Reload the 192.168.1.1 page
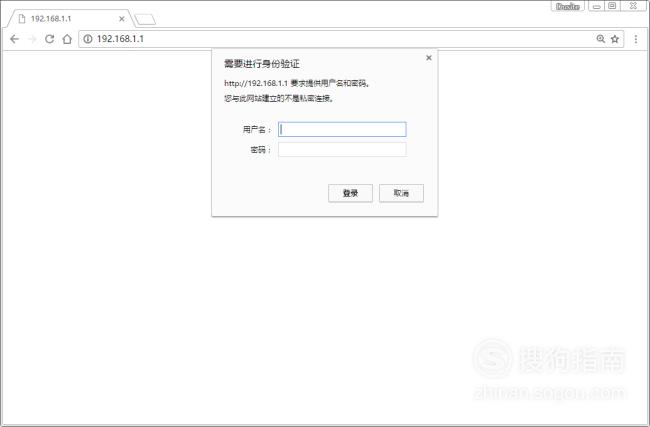Viewport: 650px width, 427px height. [x=49, y=39]
